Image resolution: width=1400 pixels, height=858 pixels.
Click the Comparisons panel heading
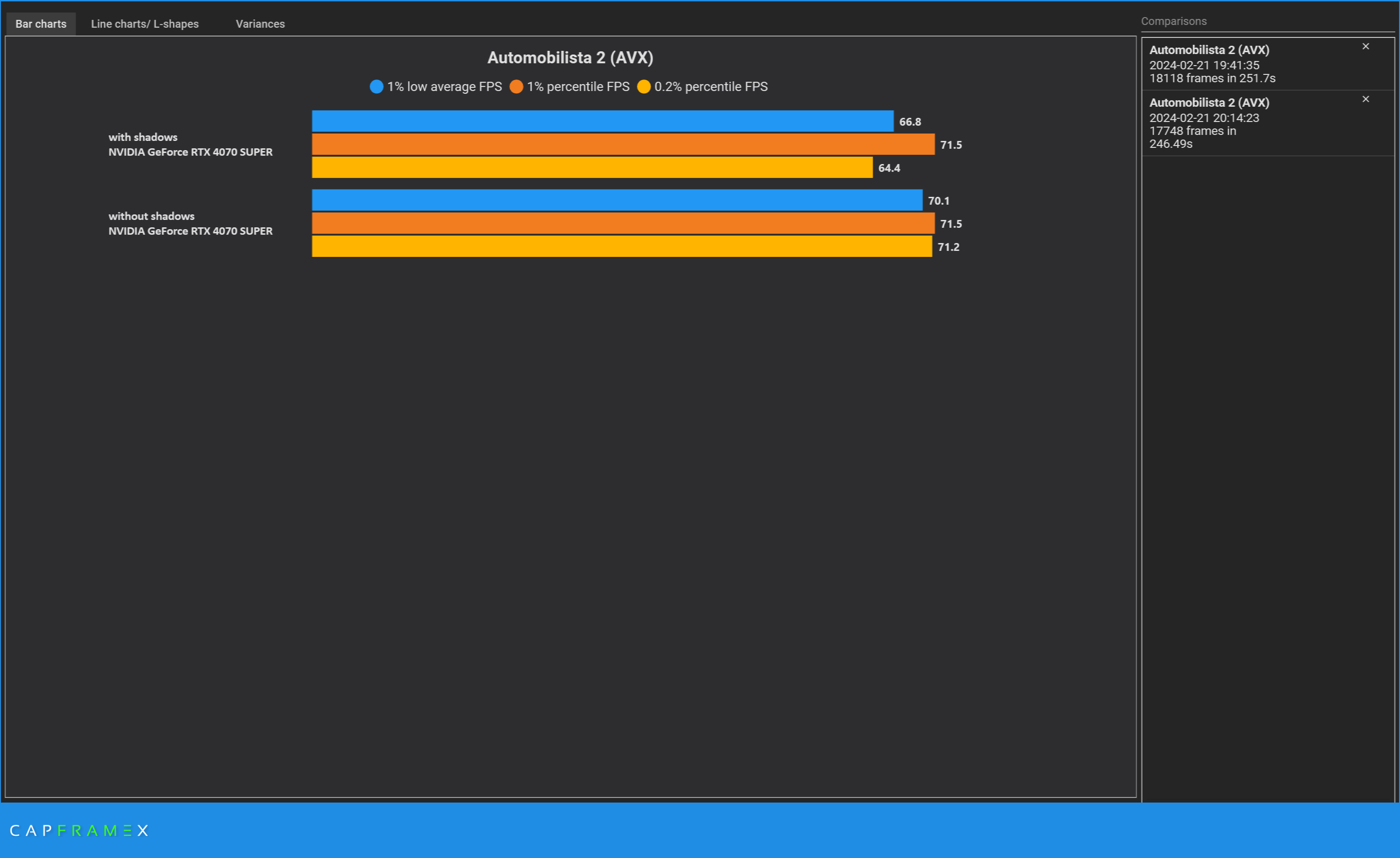(1173, 21)
